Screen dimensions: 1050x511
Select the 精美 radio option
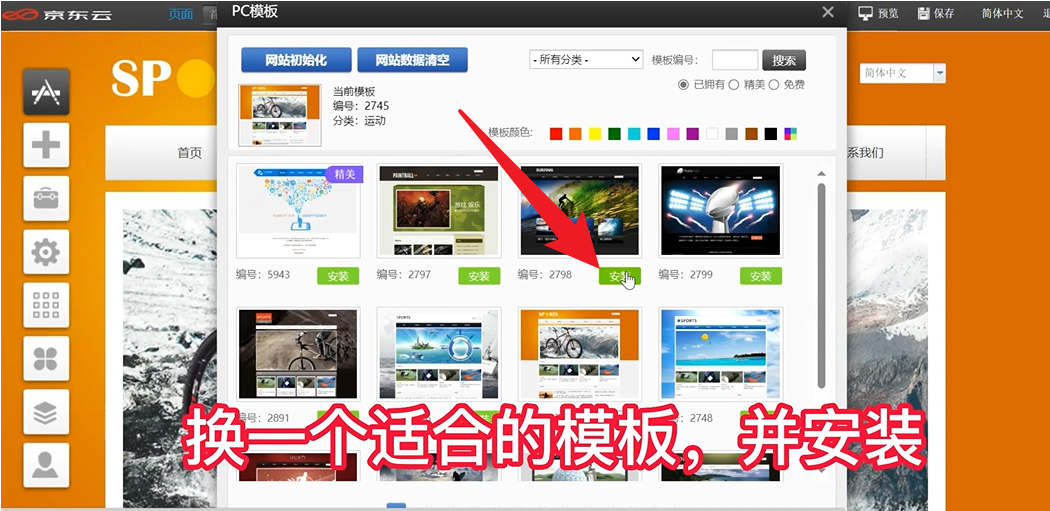[x=733, y=85]
